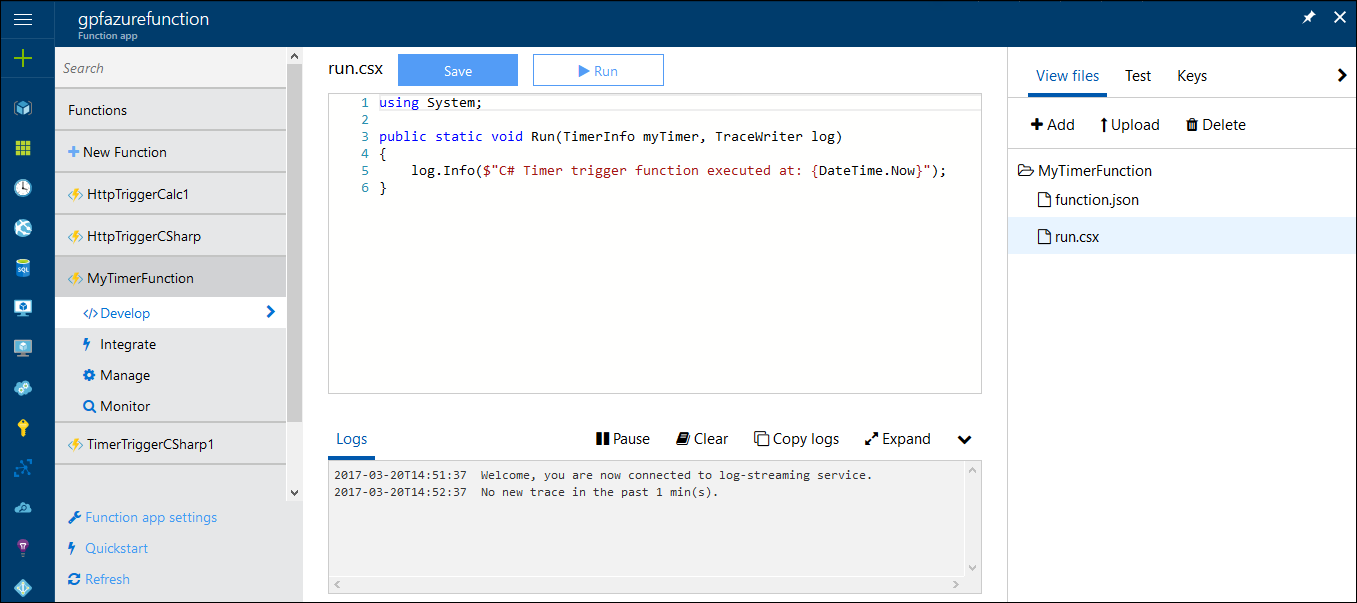Click the Refresh link
The height and width of the screenshot is (603, 1357).
tap(99, 579)
